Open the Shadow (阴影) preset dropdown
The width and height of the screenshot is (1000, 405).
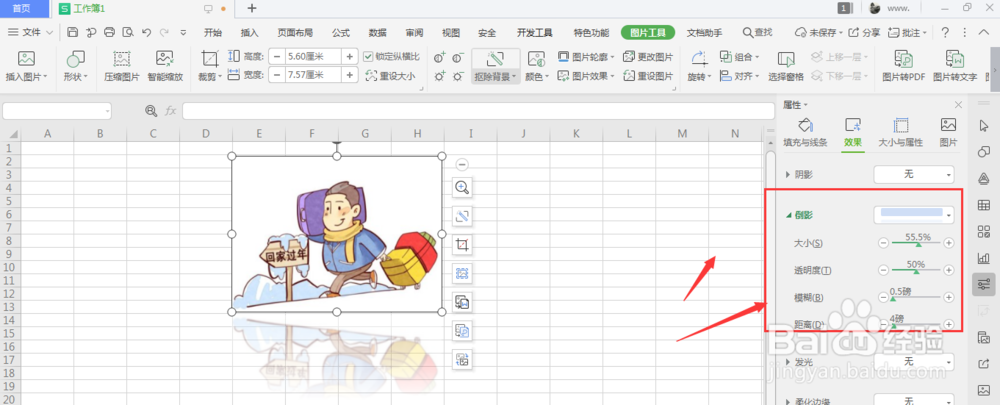coord(914,173)
